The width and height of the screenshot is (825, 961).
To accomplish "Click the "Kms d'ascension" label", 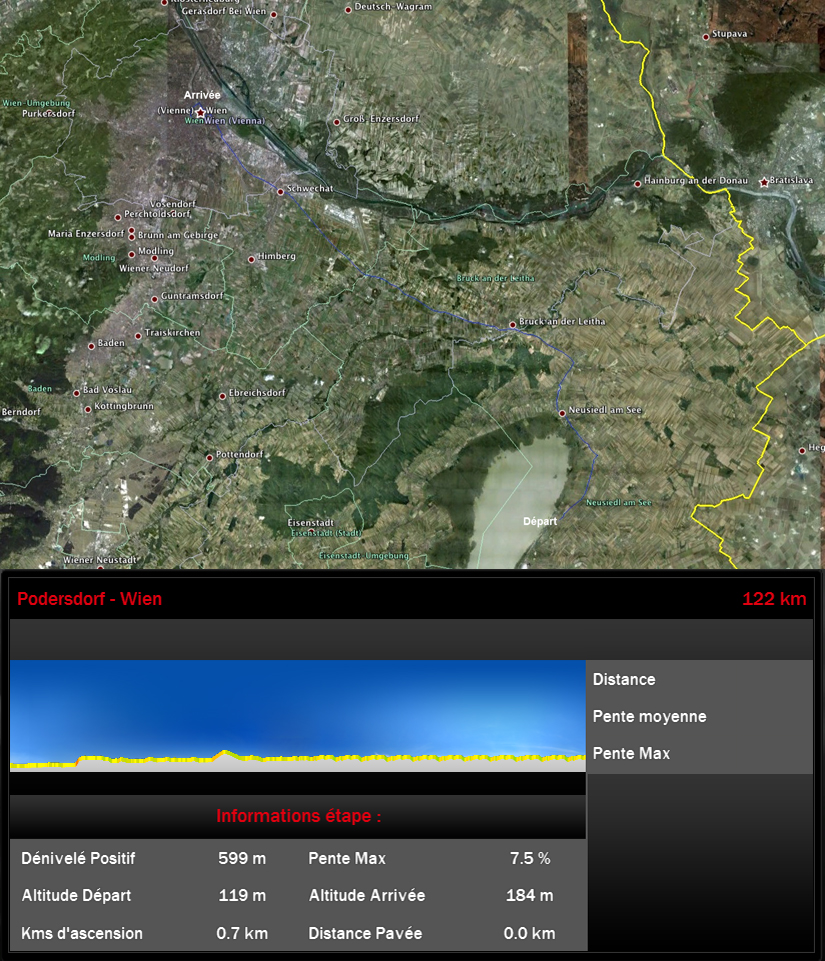I will tap(82, 933).
